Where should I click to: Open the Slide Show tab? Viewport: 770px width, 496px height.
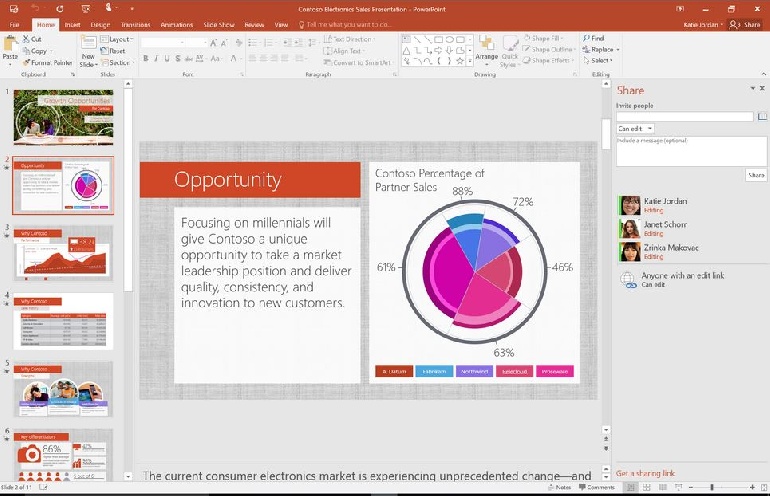tap(219, 25)
